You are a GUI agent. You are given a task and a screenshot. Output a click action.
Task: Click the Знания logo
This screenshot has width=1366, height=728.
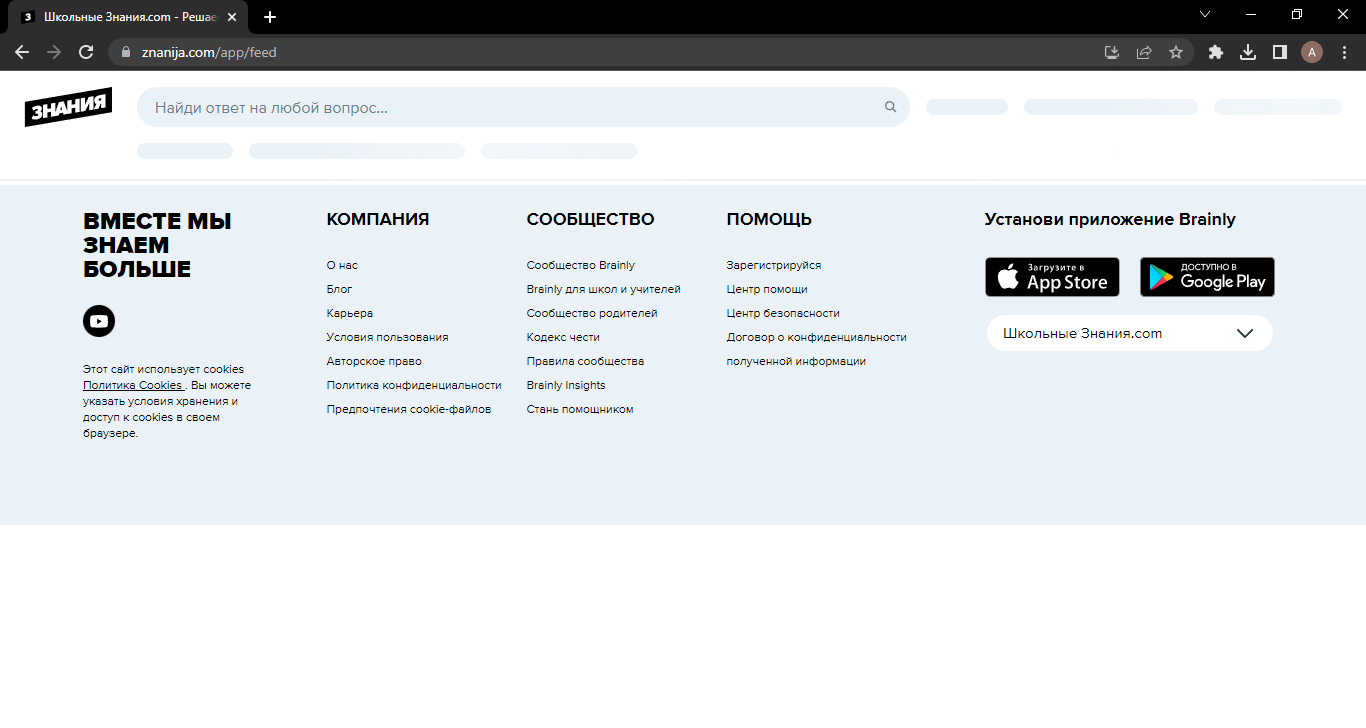coord(68,107)
